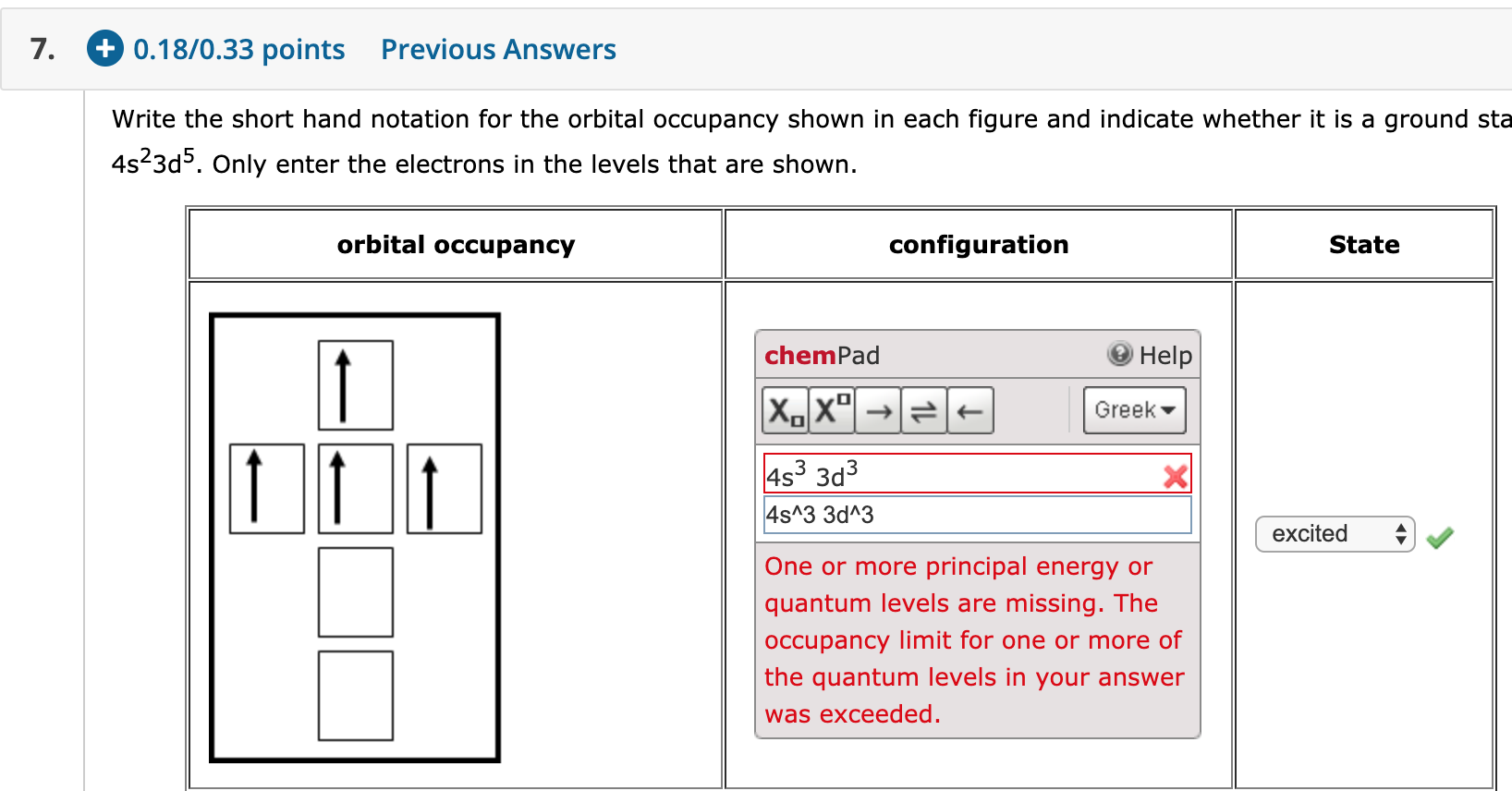Click the up arrow in the top orbital box

pyautogui.click(x=355, y=383)
